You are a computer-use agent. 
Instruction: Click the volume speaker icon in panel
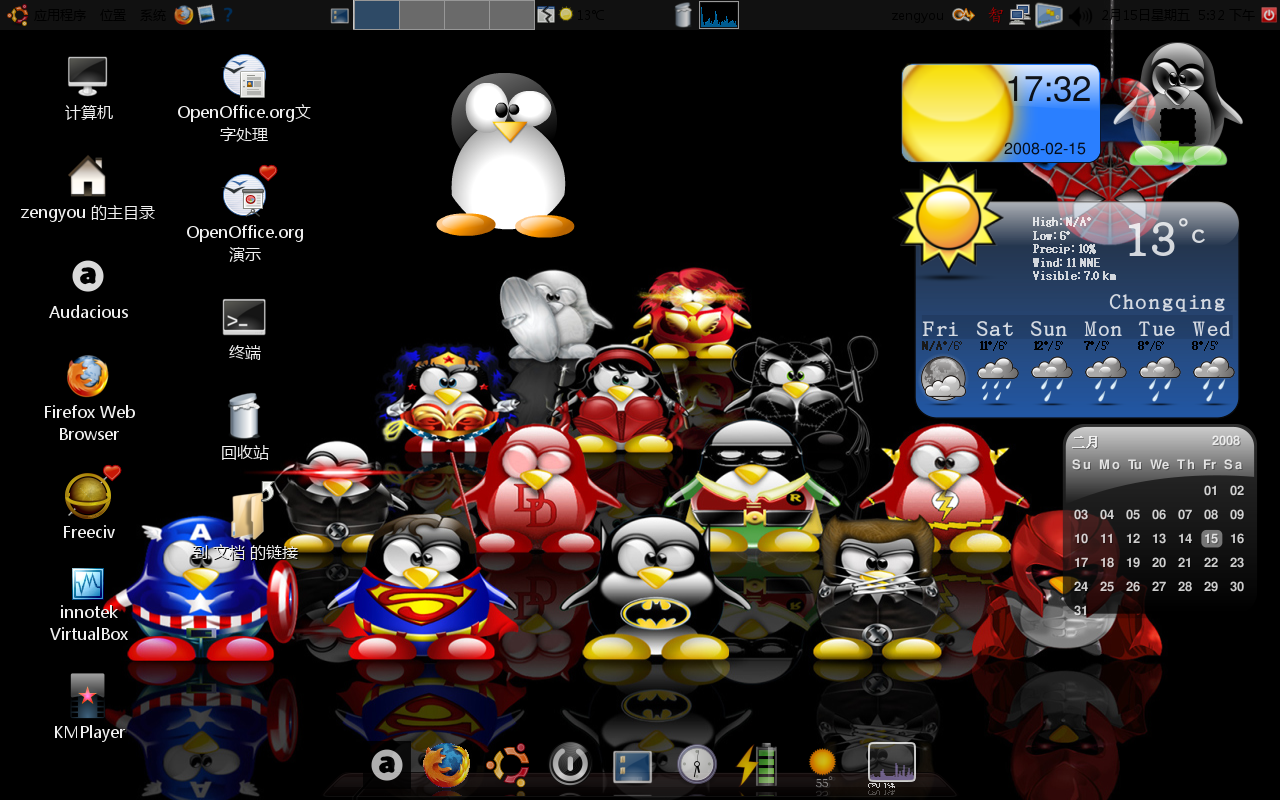[1081, 15]
